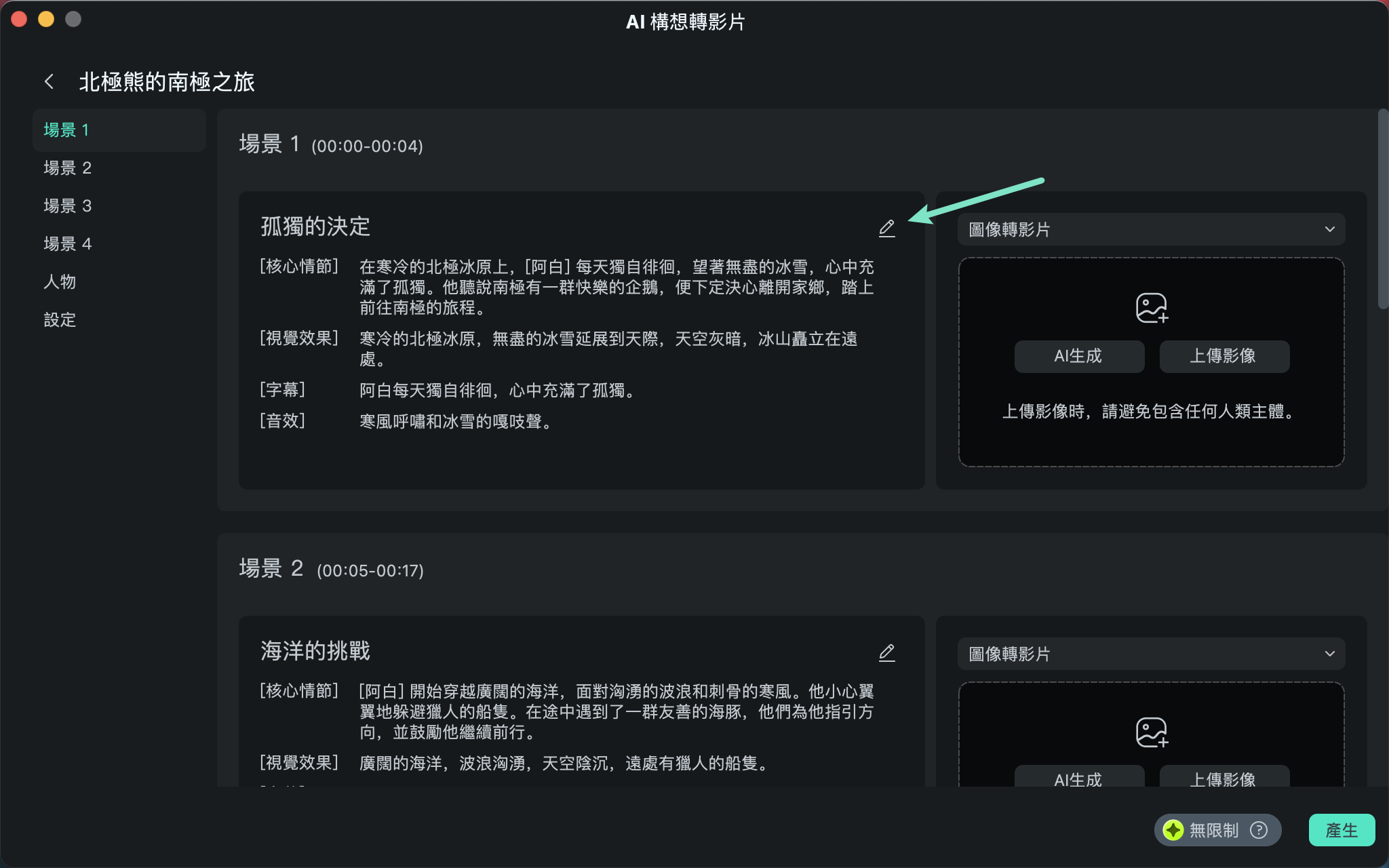The image size is (1389, 868).
Task: Click the 海洋的挑戰 scene title
Action: click(315, 651)
